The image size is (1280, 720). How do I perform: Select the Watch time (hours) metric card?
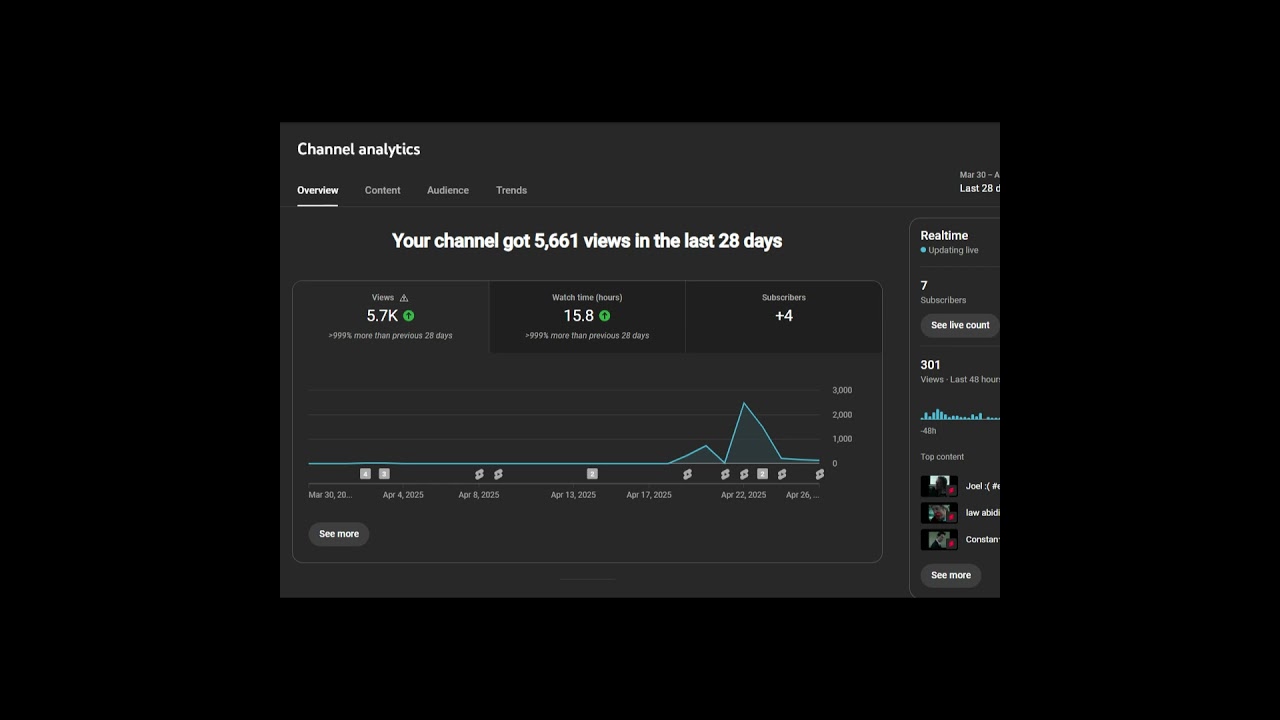(x=587, y=317)
